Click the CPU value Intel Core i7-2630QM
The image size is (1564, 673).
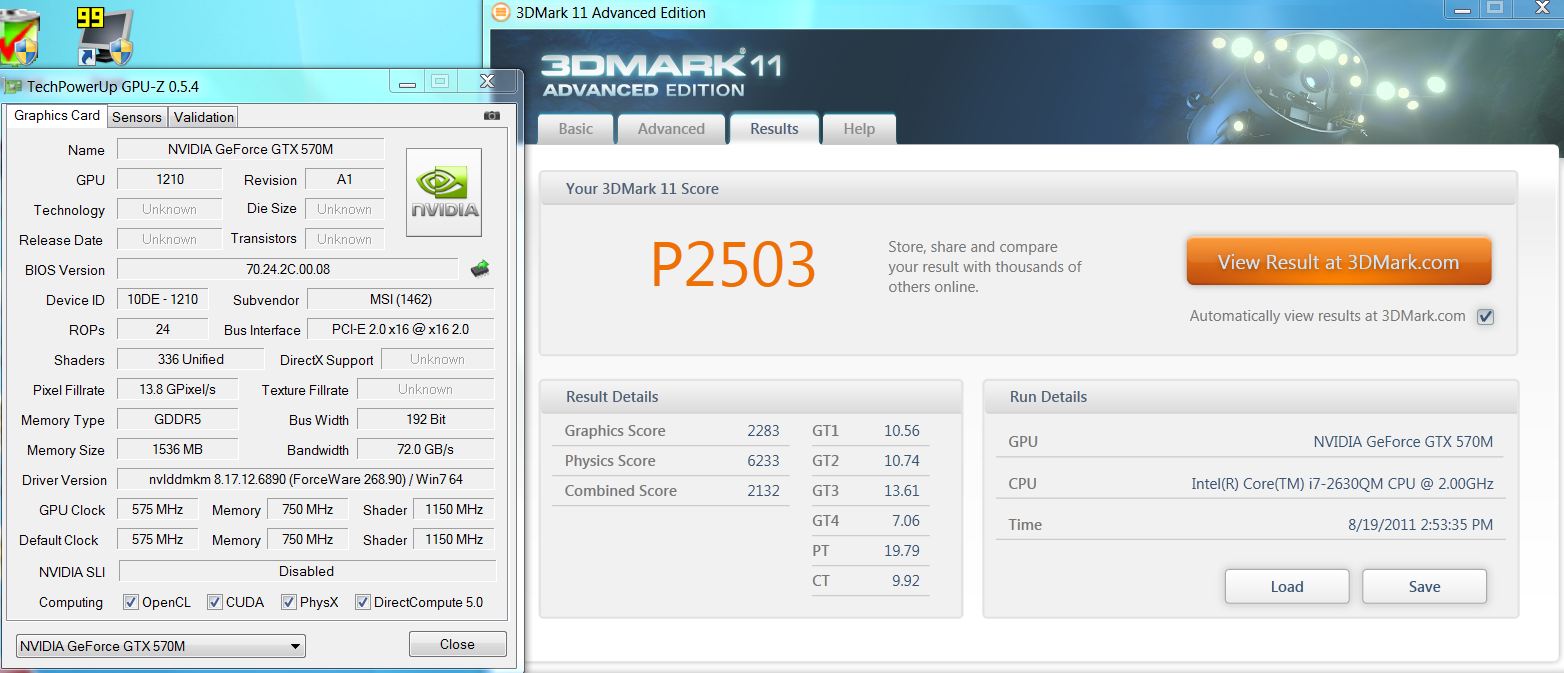point(1342,484)
